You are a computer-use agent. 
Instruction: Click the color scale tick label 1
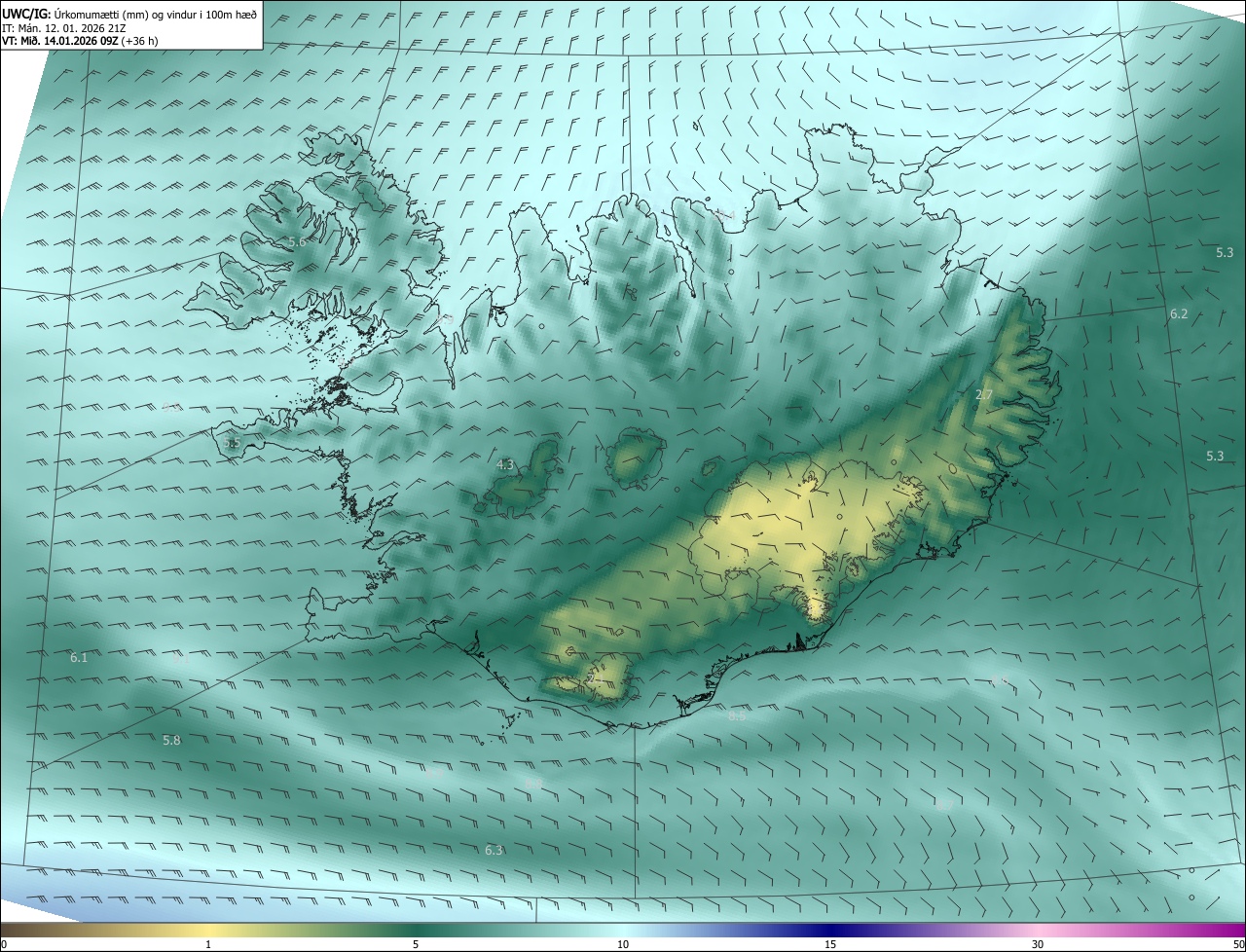coord(208,944)
